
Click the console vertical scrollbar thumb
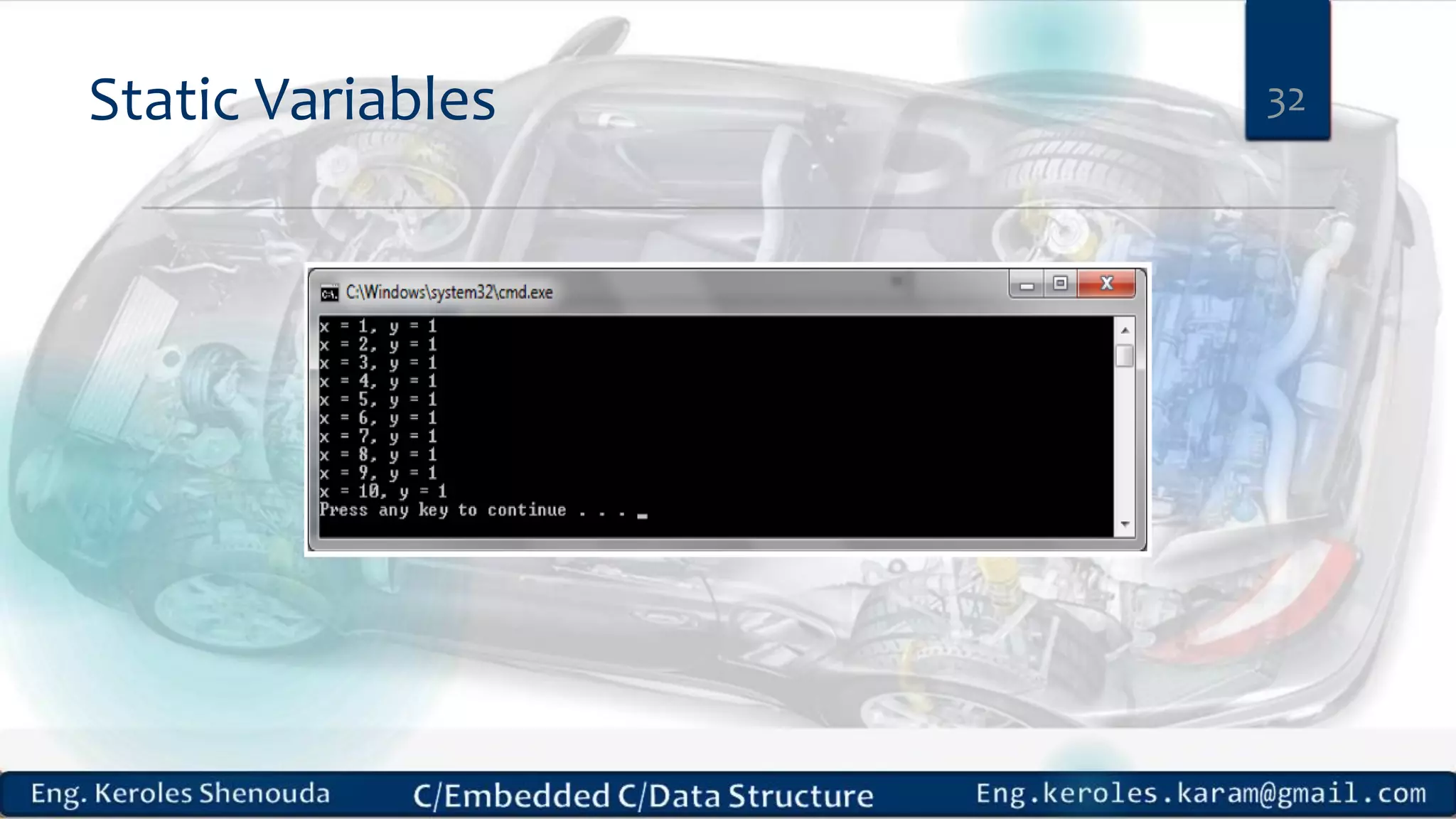pyautogui.click(x=1125, y=355)
